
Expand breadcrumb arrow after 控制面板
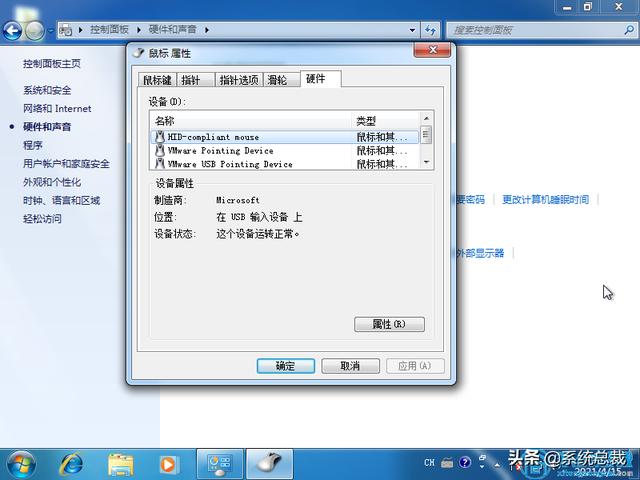click(139, 30)
